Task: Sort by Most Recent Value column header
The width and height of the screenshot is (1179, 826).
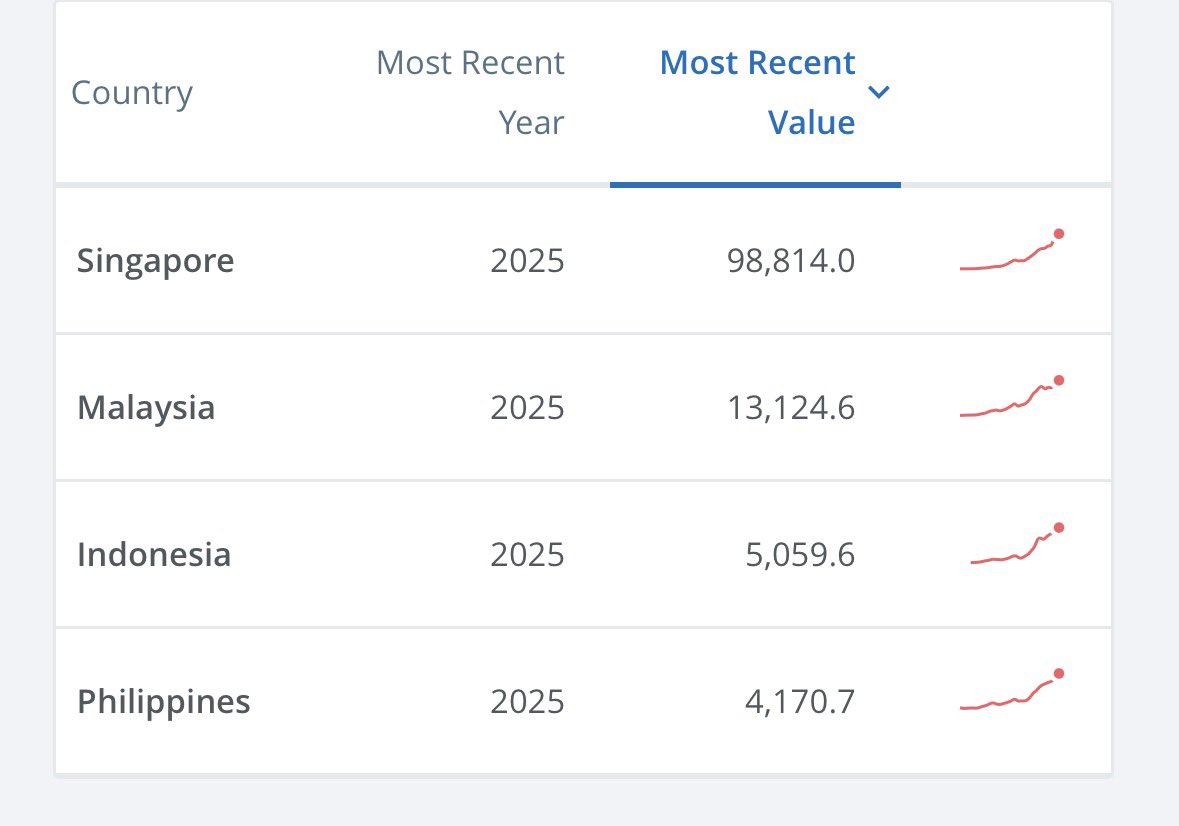Action: pyautogui.click(x=757, y=92)
